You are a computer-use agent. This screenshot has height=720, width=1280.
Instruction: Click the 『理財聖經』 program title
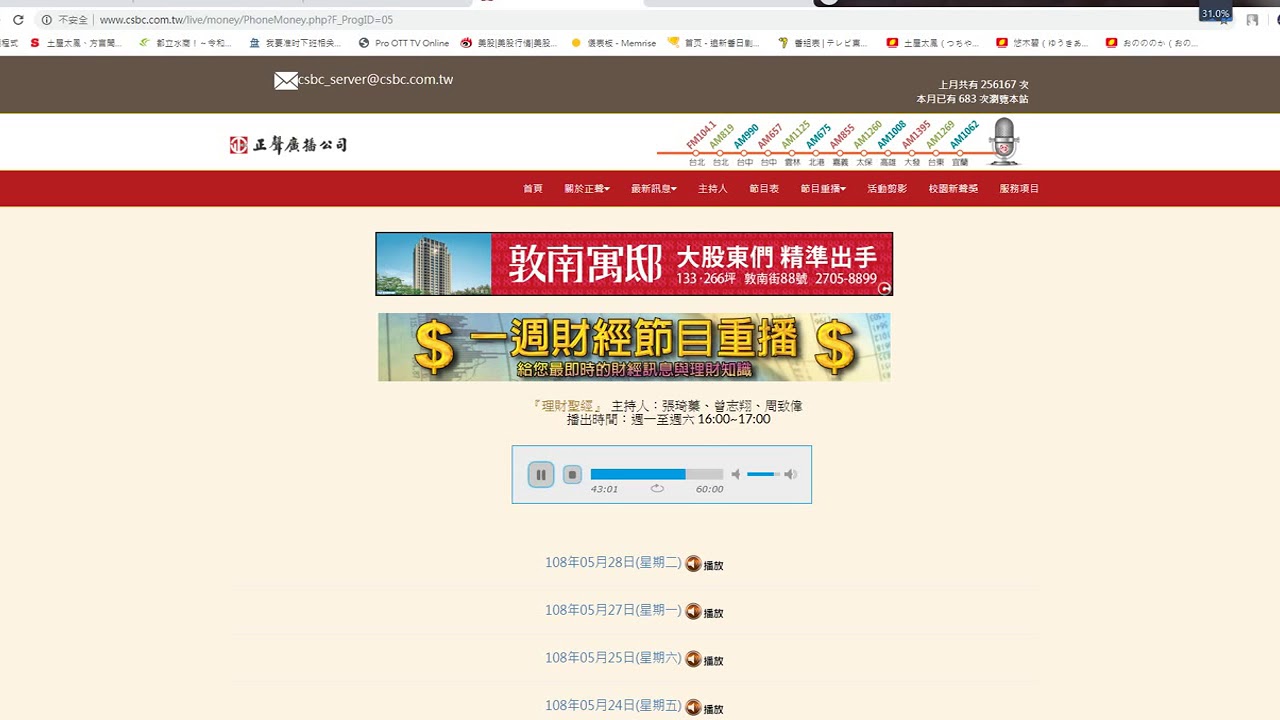click(x=568, y=405)
